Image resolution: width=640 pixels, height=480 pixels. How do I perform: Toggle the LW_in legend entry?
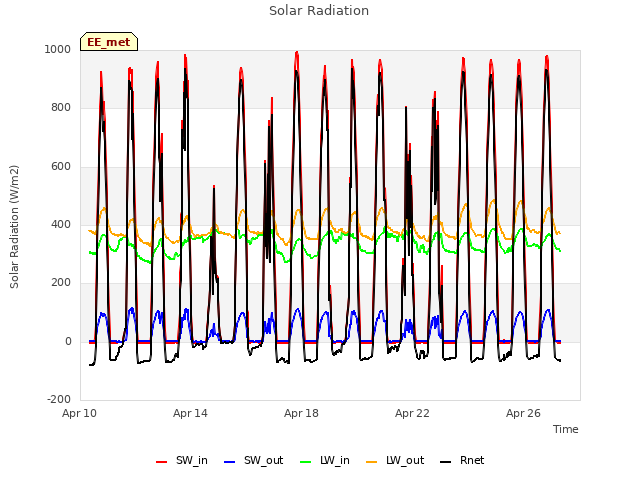(x=325, y=461)
